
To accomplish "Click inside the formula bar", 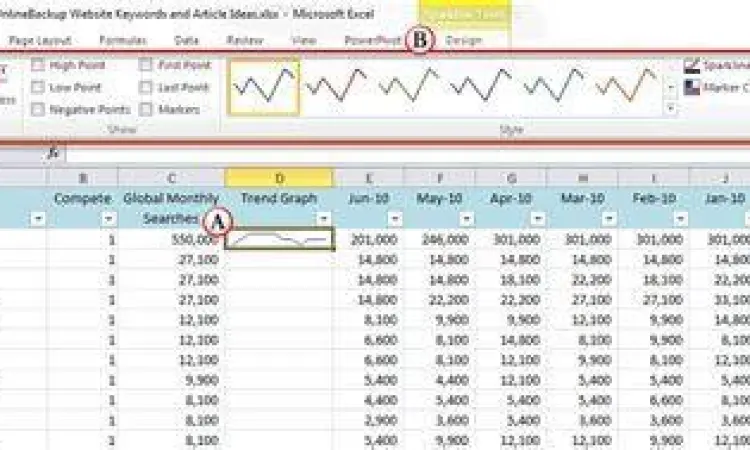I will tap(407, 154).
